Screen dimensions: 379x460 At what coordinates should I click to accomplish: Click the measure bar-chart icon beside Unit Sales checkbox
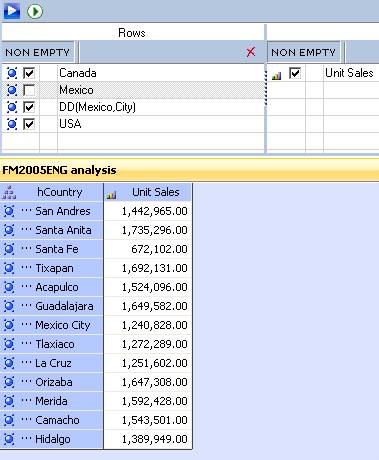click(276, 76)
